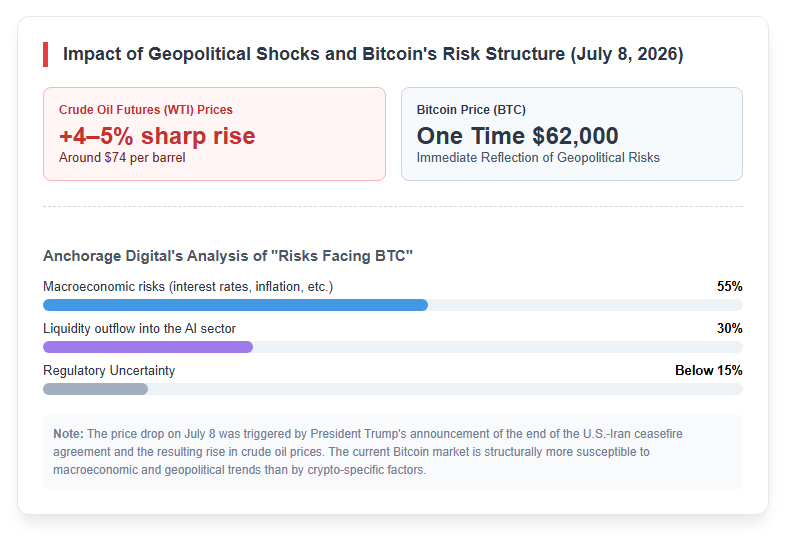Select the 30% percentage label
Screen dimensions: 786x542
[x=729, y=328]
